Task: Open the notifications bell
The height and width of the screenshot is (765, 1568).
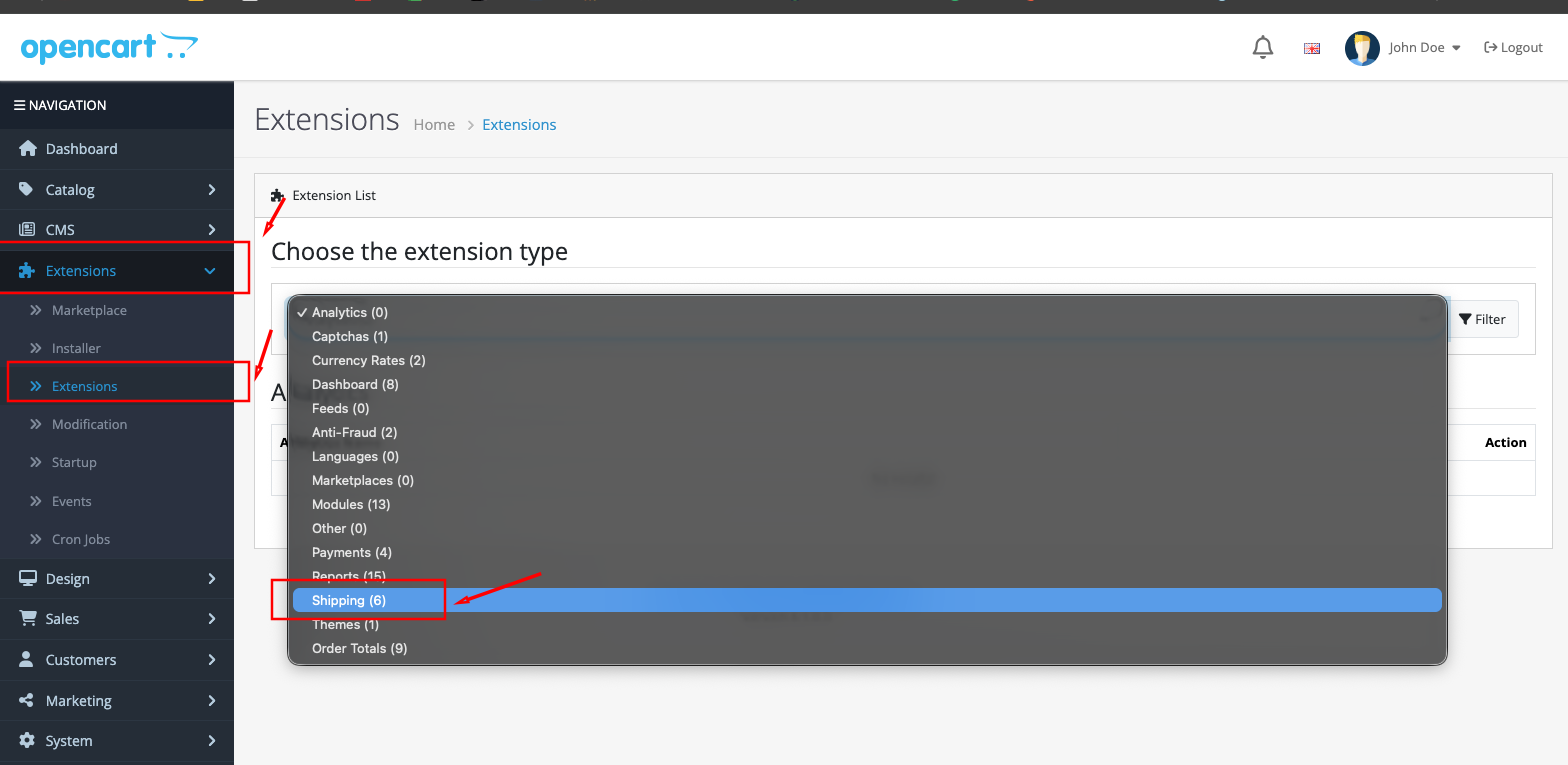Action: 1263,47
